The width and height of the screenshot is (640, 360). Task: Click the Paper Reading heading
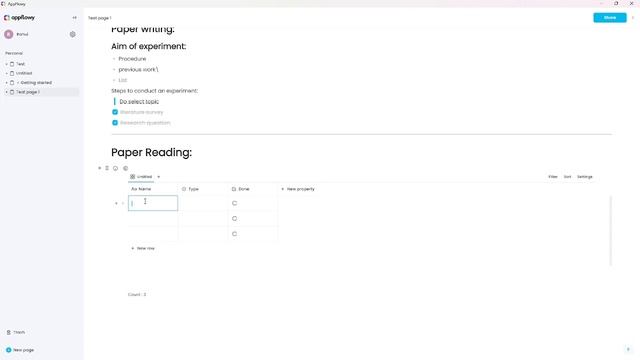151,152
